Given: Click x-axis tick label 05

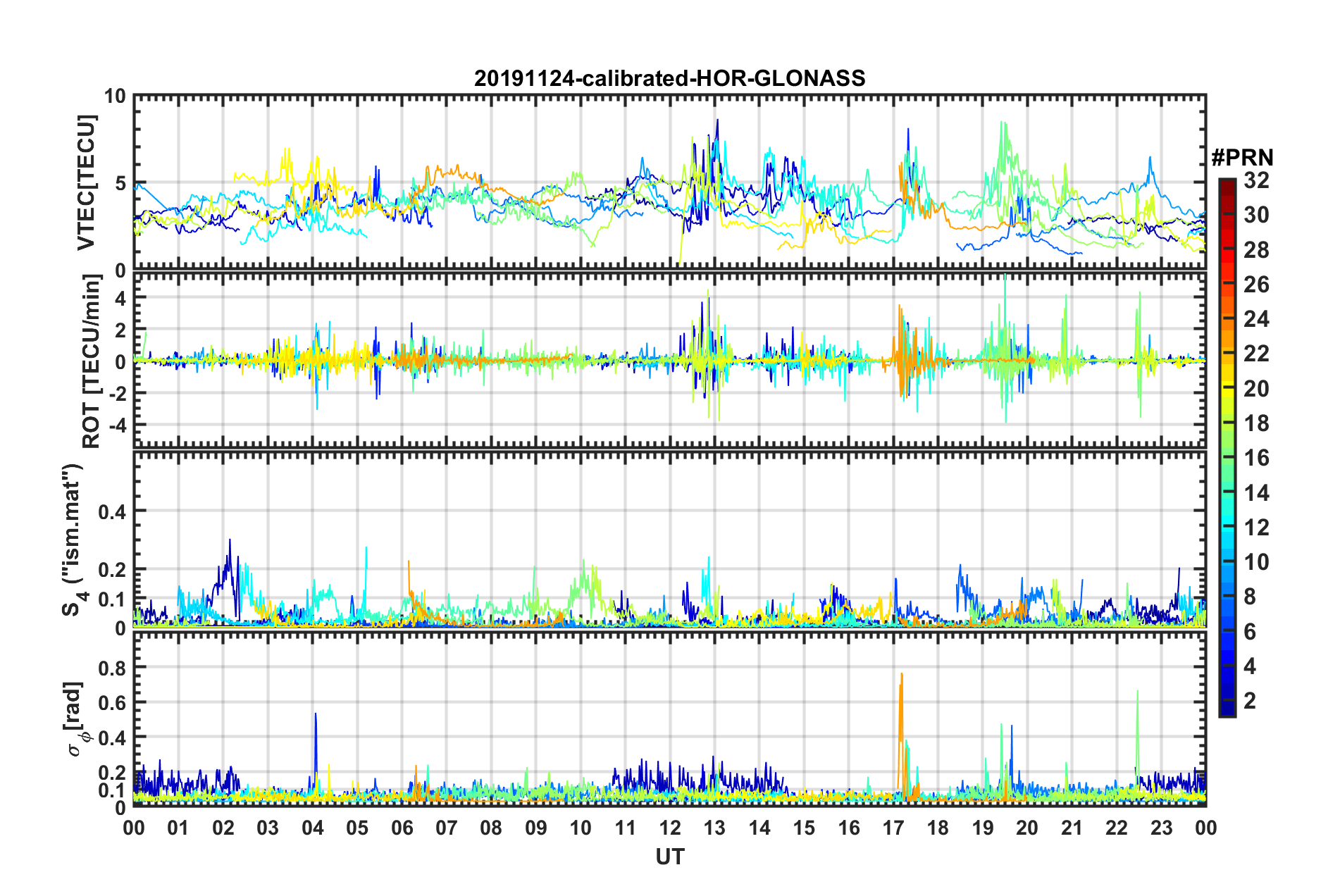Looking at the screenshot, I should click(357, 828).
